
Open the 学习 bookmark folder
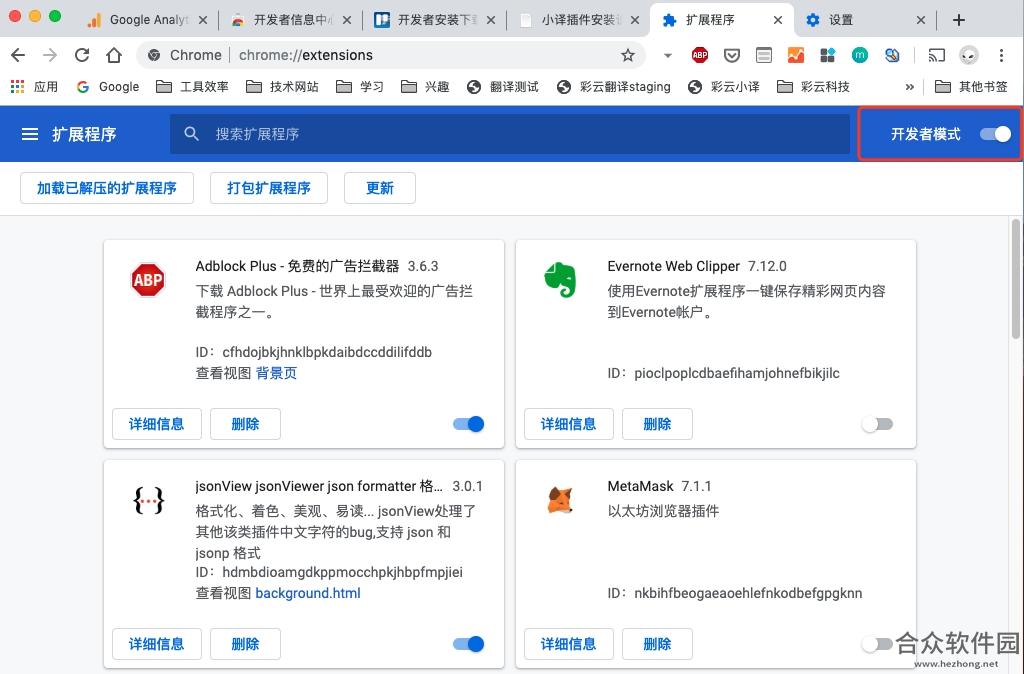click(360, 86)
